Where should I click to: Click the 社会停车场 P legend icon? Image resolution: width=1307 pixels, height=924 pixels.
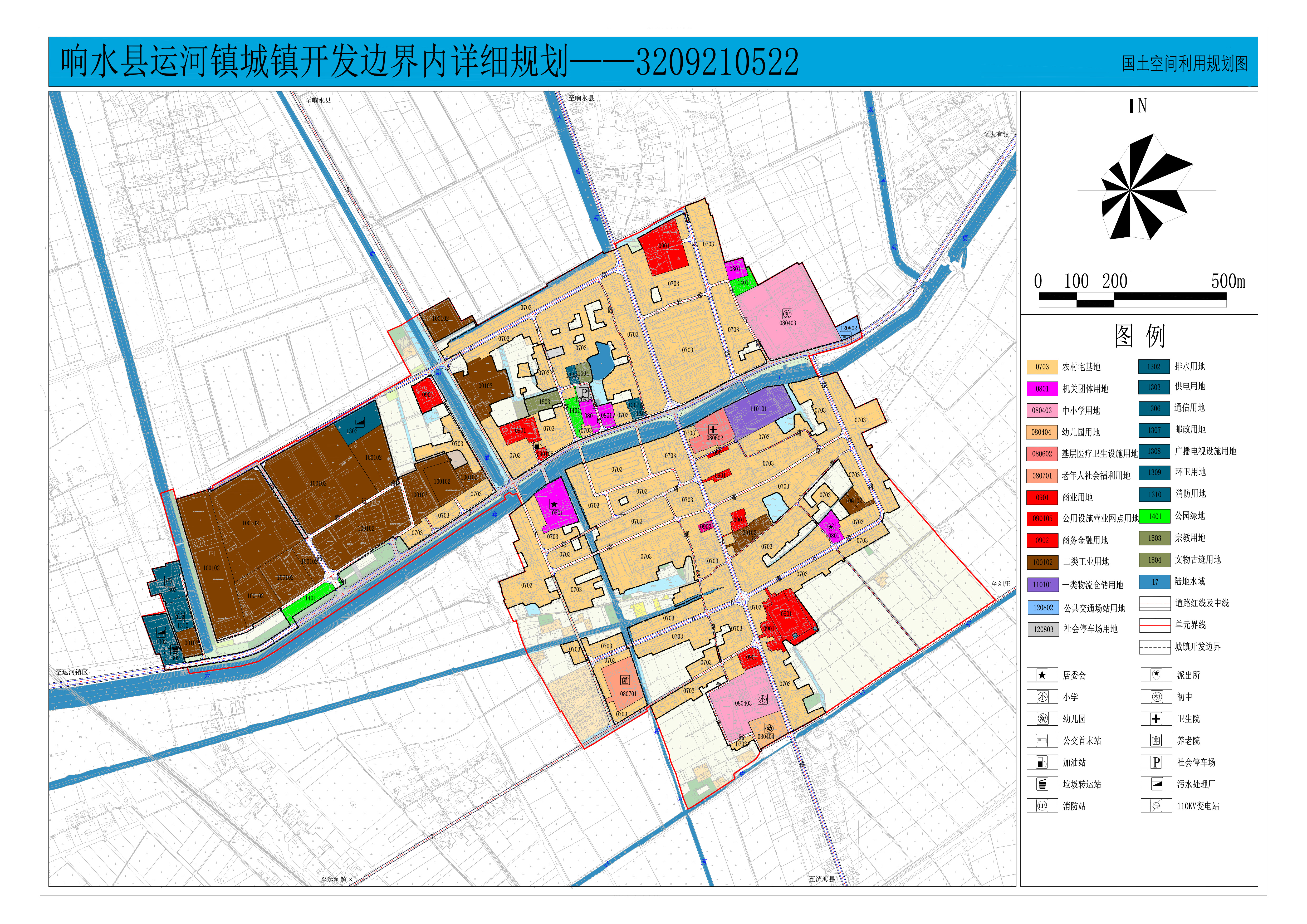pyautogui.click(x=1156, y=762)
